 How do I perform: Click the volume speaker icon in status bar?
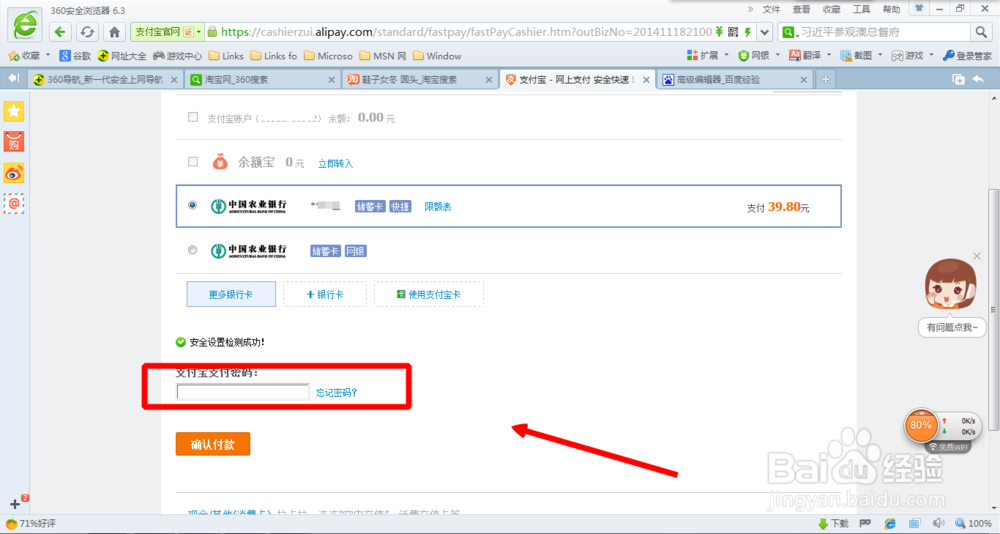(938, 524)
